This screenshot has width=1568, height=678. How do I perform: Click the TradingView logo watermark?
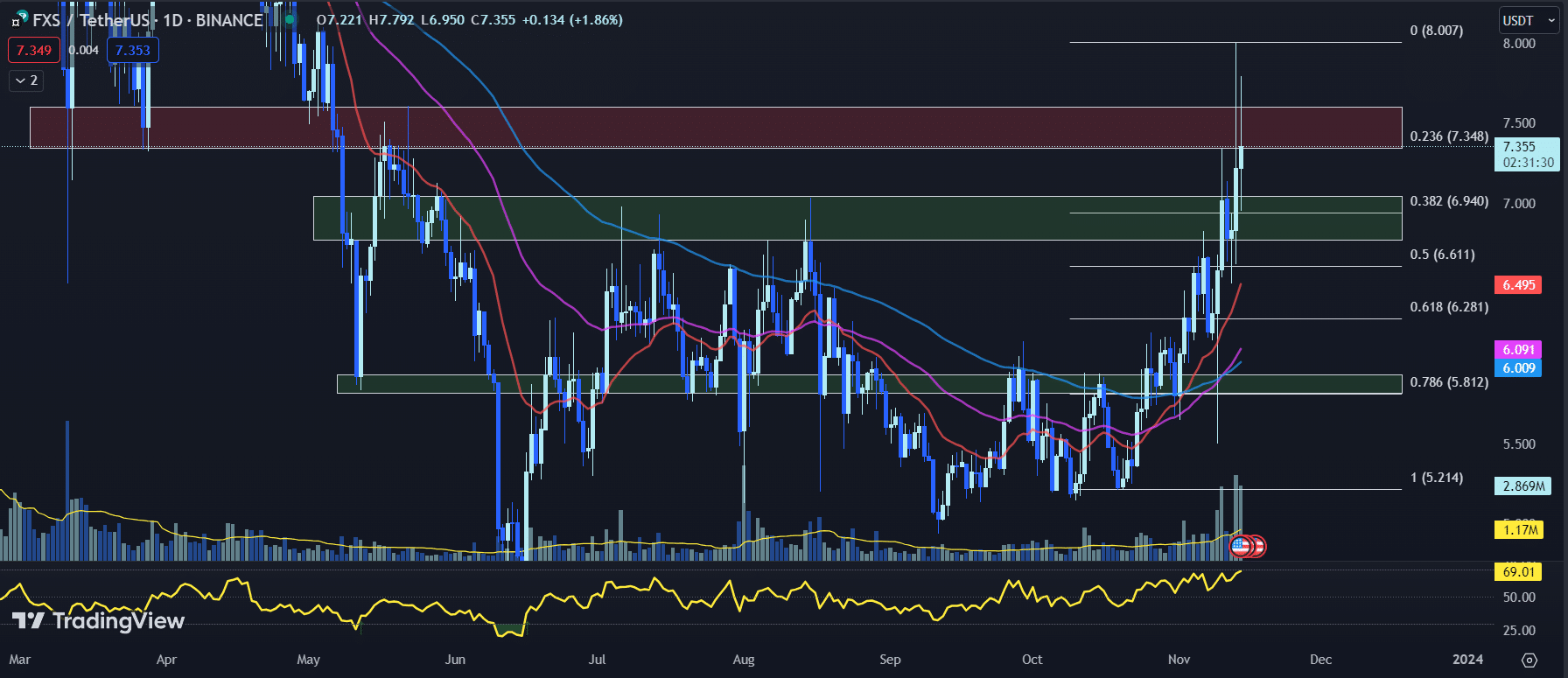click(98, 621)
